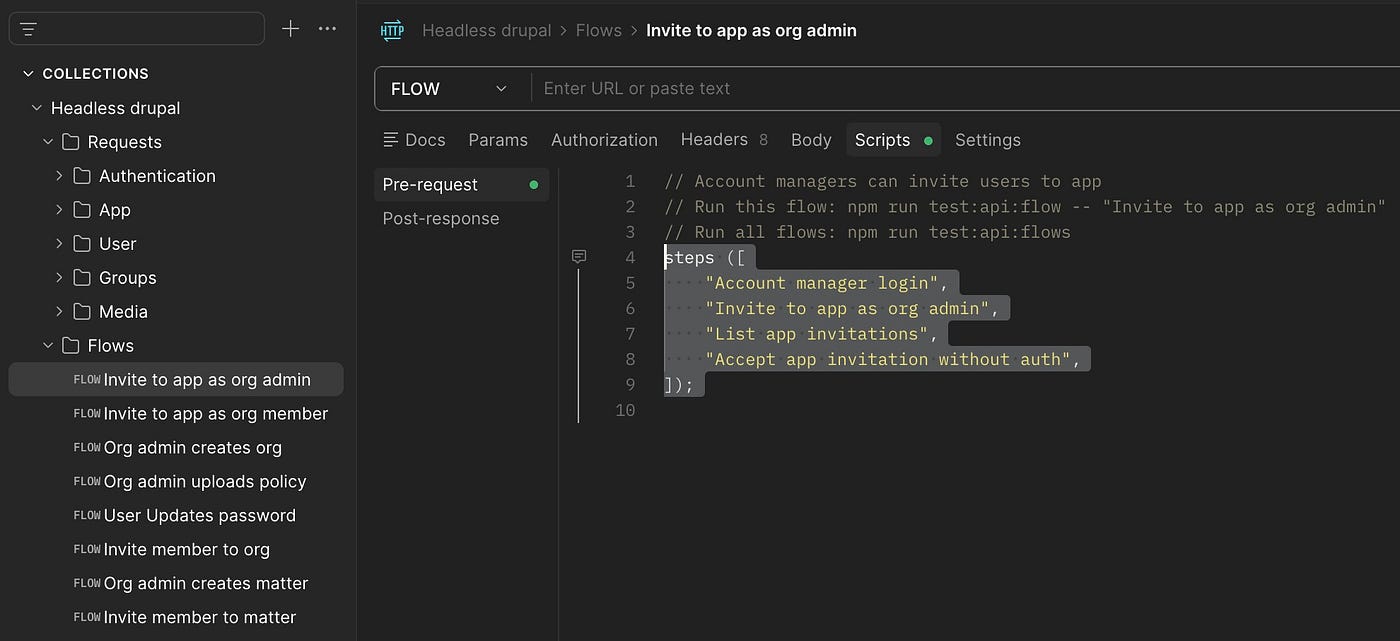Click FLOW badge beside Org admin creates org
The width and height of the screenshot is (1400, 641).
(87, 448)
